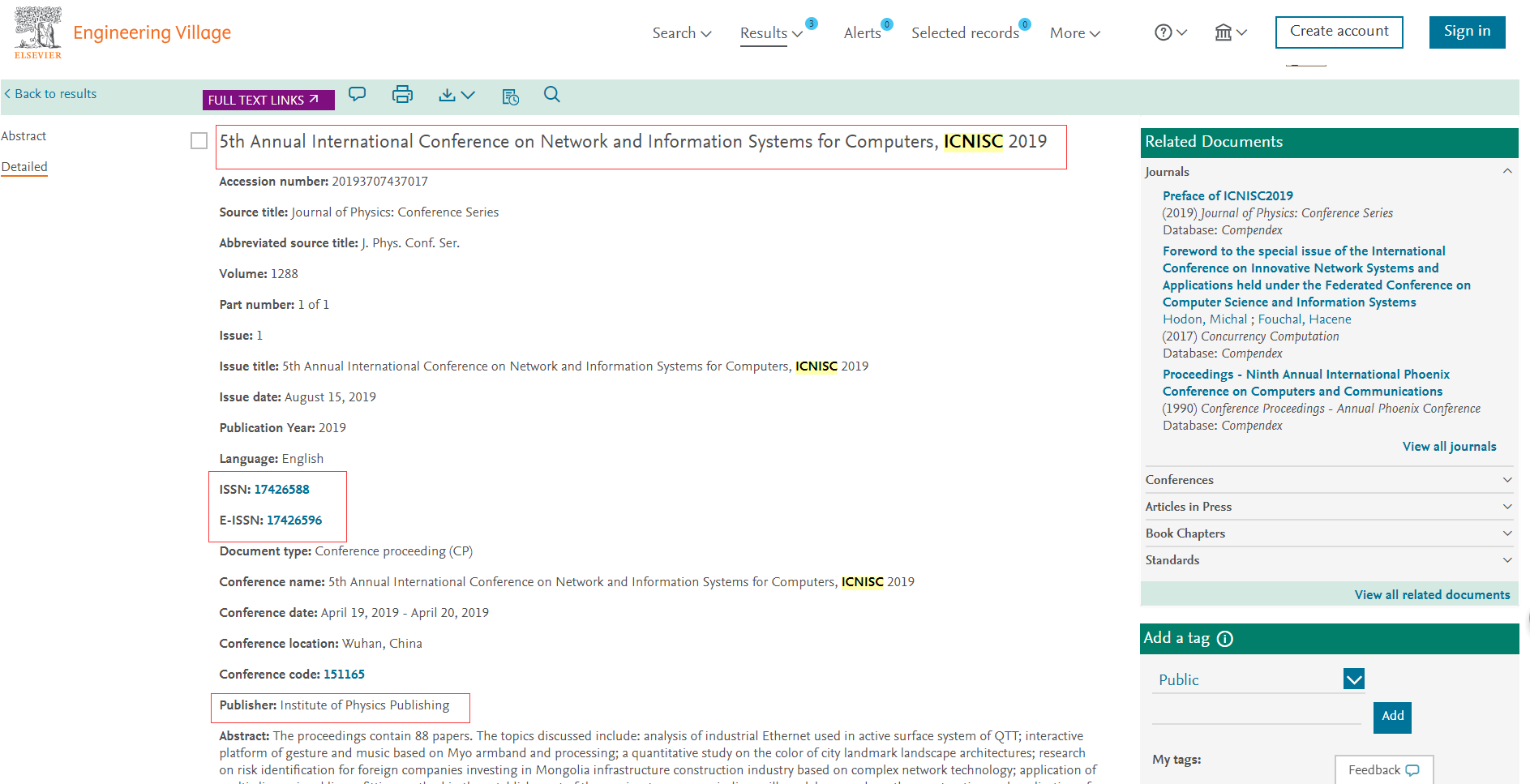Screen dimensions: 1530x784
Task: Click the record title heading
Action: (632, 142)
